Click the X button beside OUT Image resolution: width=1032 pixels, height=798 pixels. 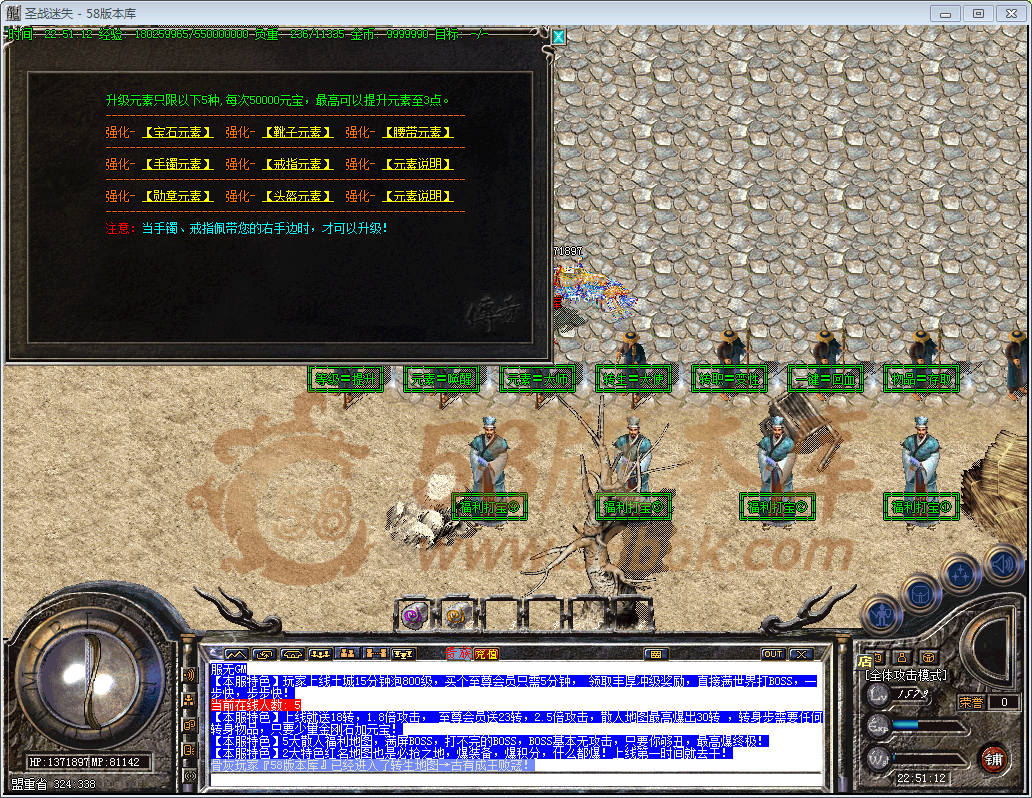800,654
